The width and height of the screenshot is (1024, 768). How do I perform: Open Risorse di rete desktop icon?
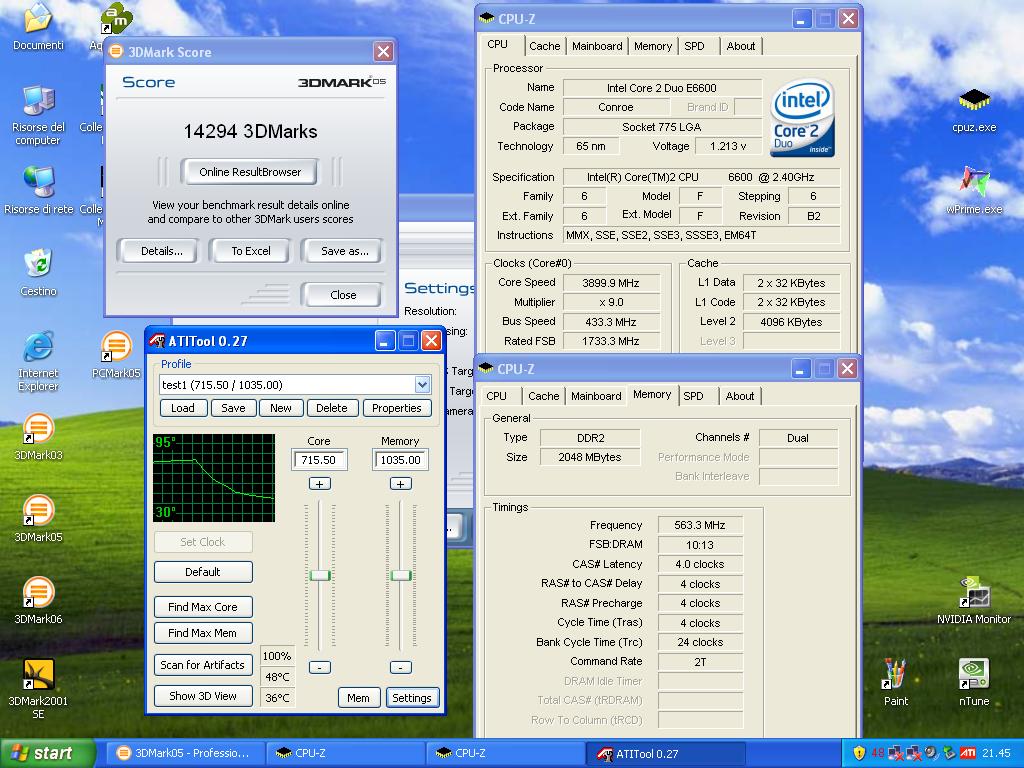coord(39,191)
